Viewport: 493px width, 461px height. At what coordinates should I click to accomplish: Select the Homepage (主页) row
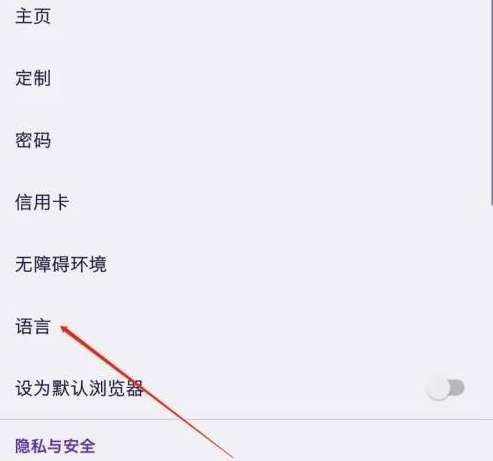[x=245, y=16]
